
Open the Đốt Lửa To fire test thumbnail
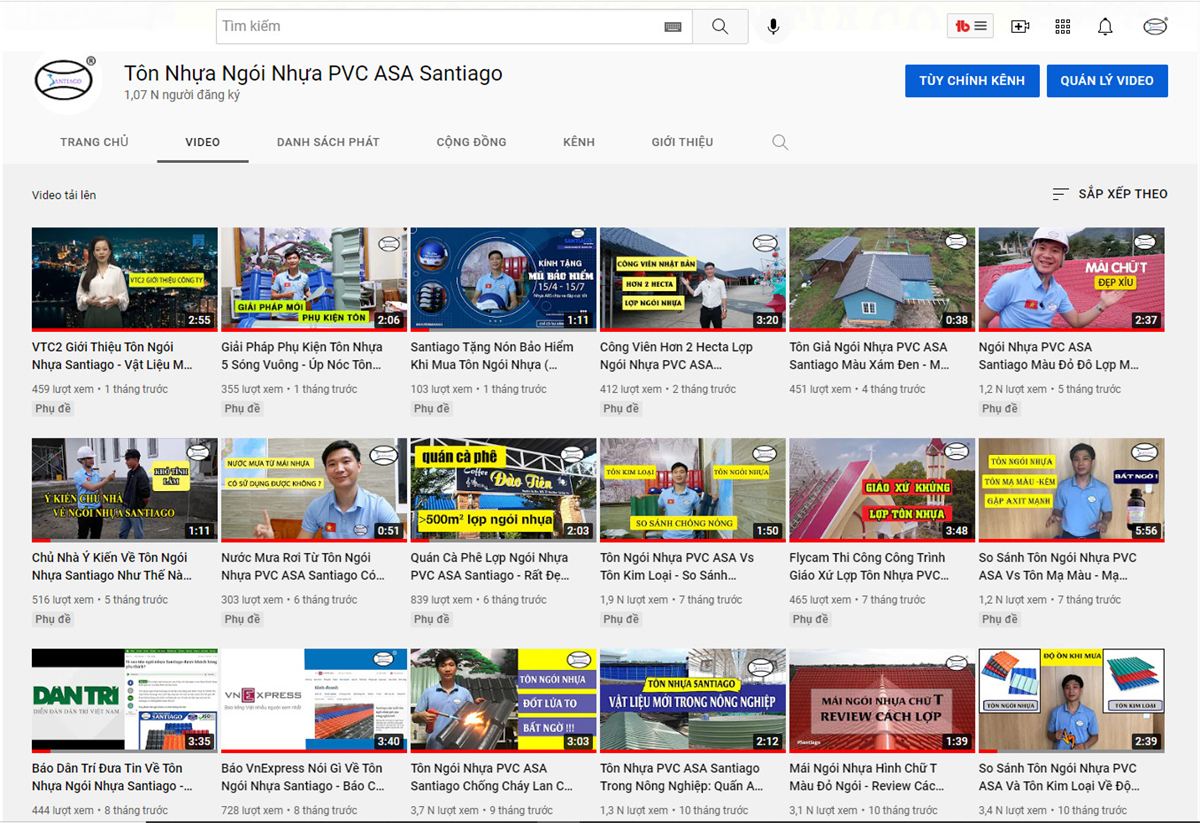click(x=503, y=701)
